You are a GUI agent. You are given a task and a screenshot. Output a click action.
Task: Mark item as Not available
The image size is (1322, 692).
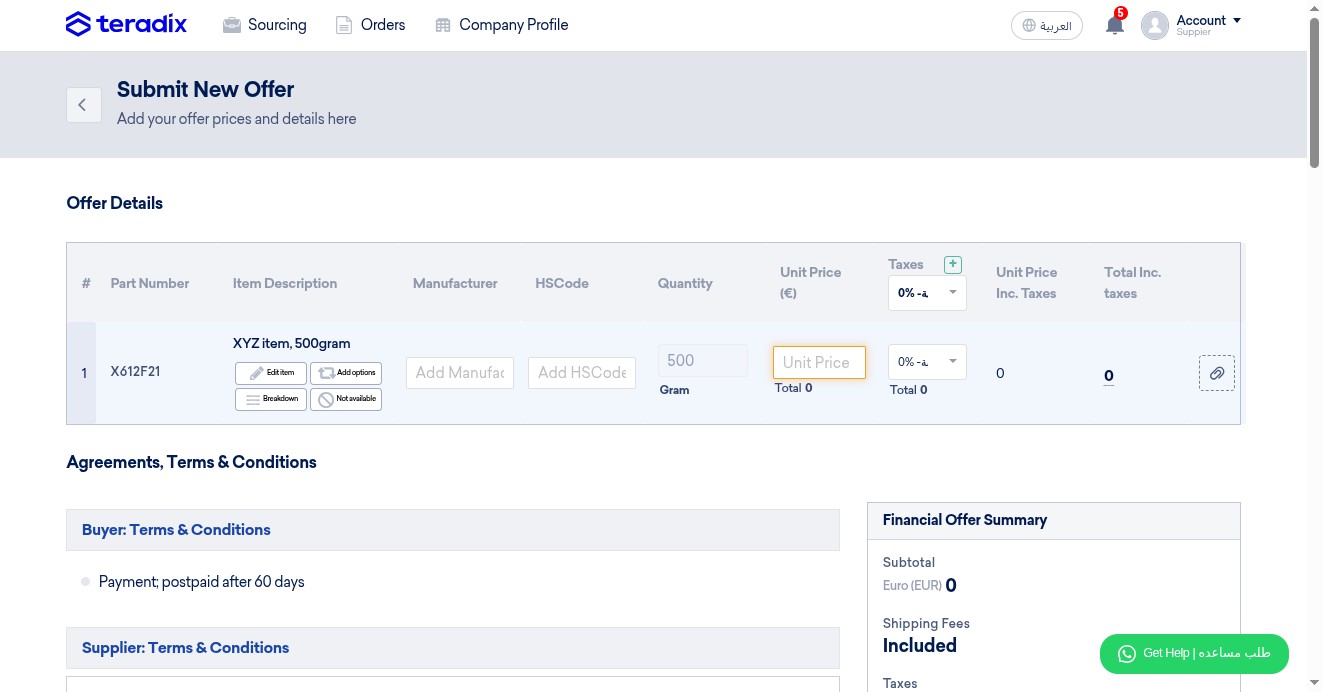[x=346, y=399]
